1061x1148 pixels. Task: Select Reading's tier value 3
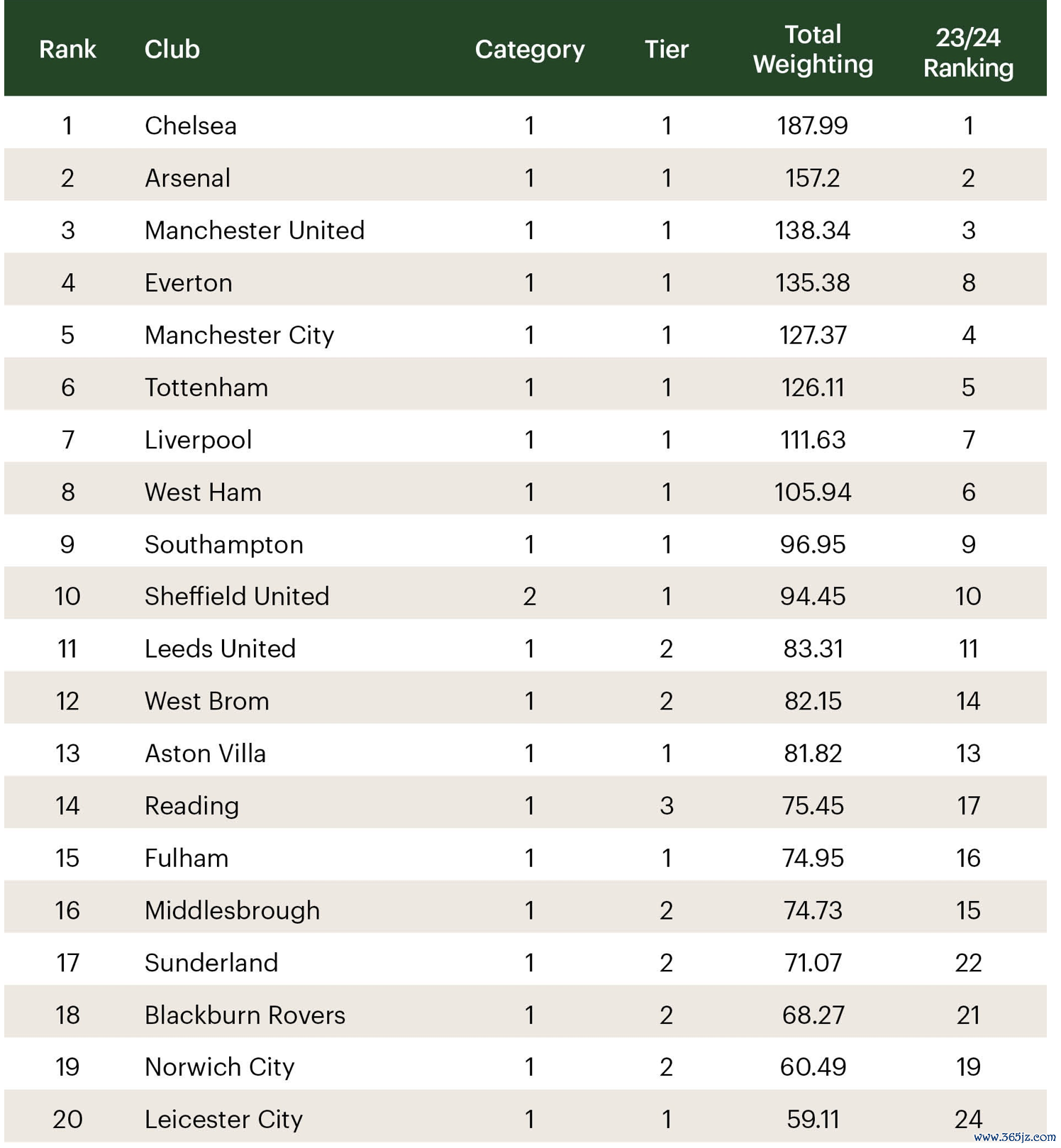pos(667,806)
